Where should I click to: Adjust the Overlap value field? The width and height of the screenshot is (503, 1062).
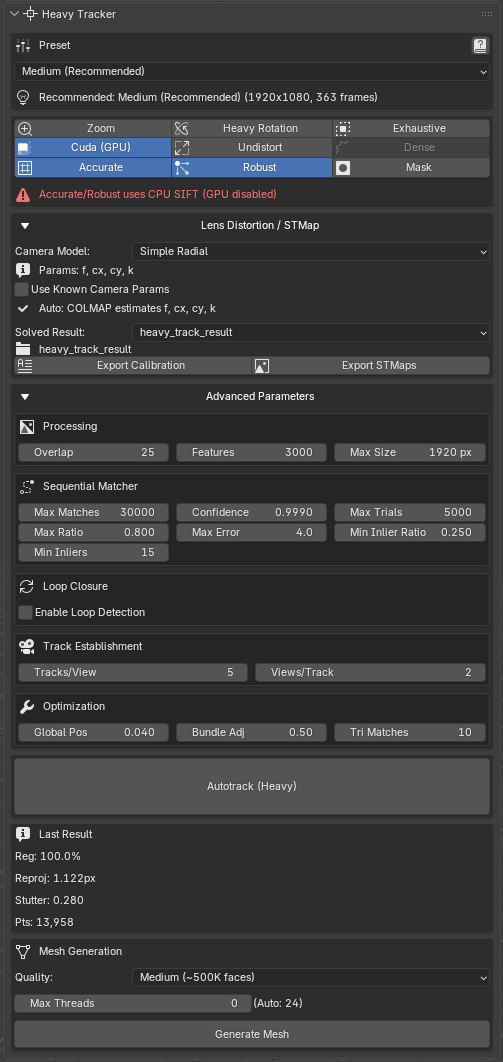coord(93,452)
